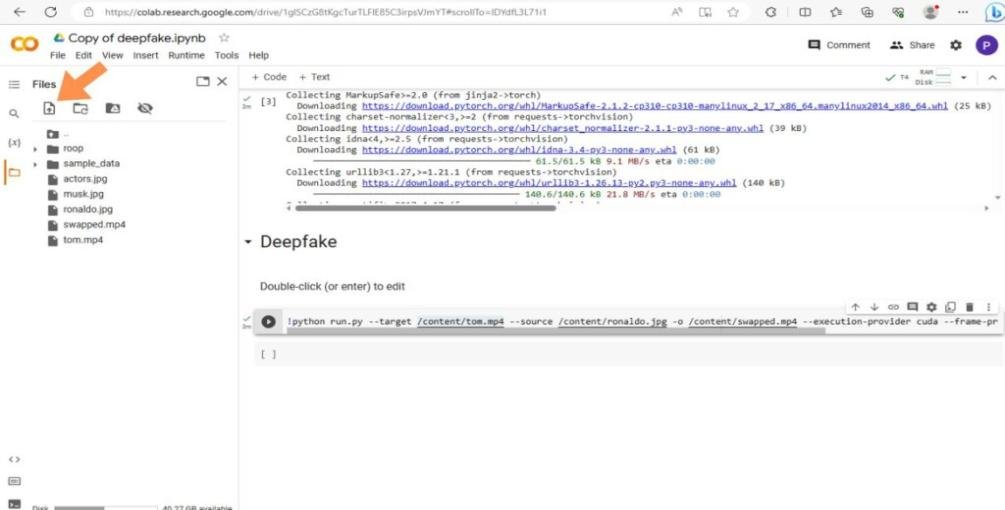Viewport: 1005px width, 510px height.
Task: Expand the roop folder
Action: [x=36, y=149]
